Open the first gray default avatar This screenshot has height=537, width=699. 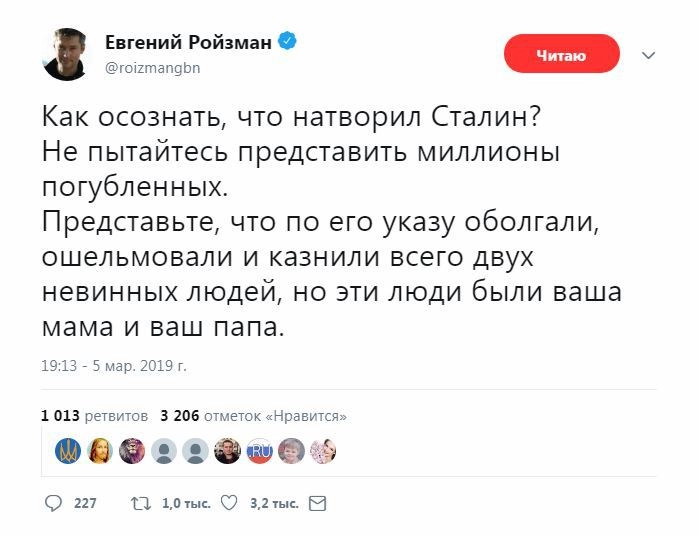coord(164,452)
